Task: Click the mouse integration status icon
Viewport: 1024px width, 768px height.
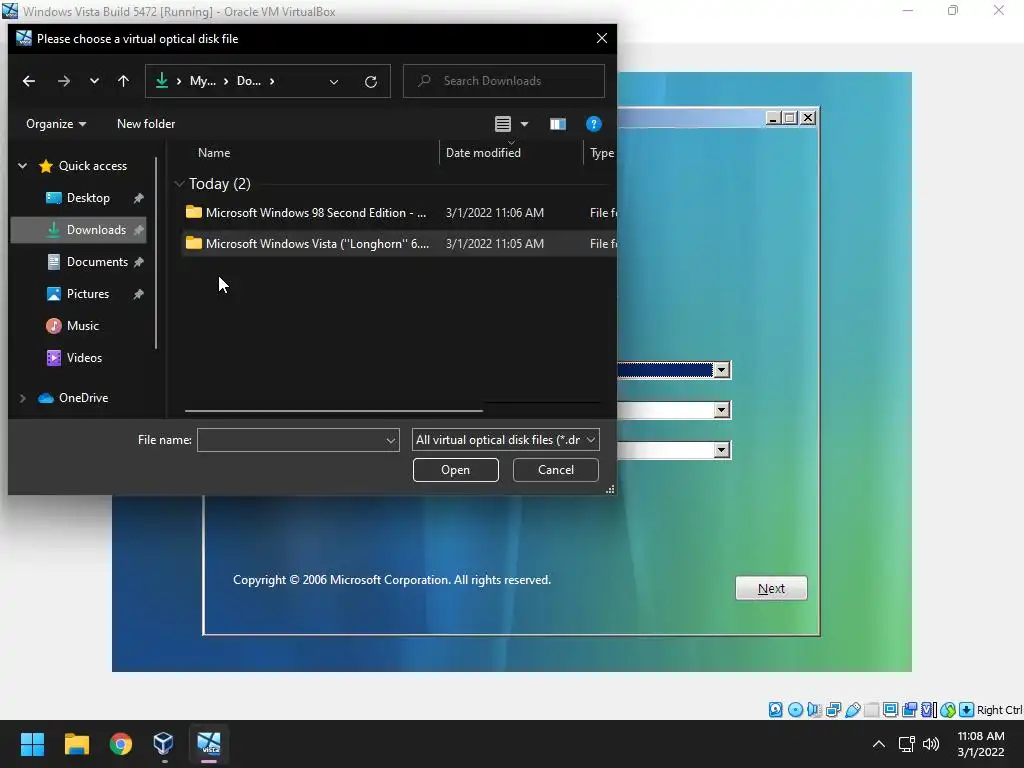Action: 948,710
